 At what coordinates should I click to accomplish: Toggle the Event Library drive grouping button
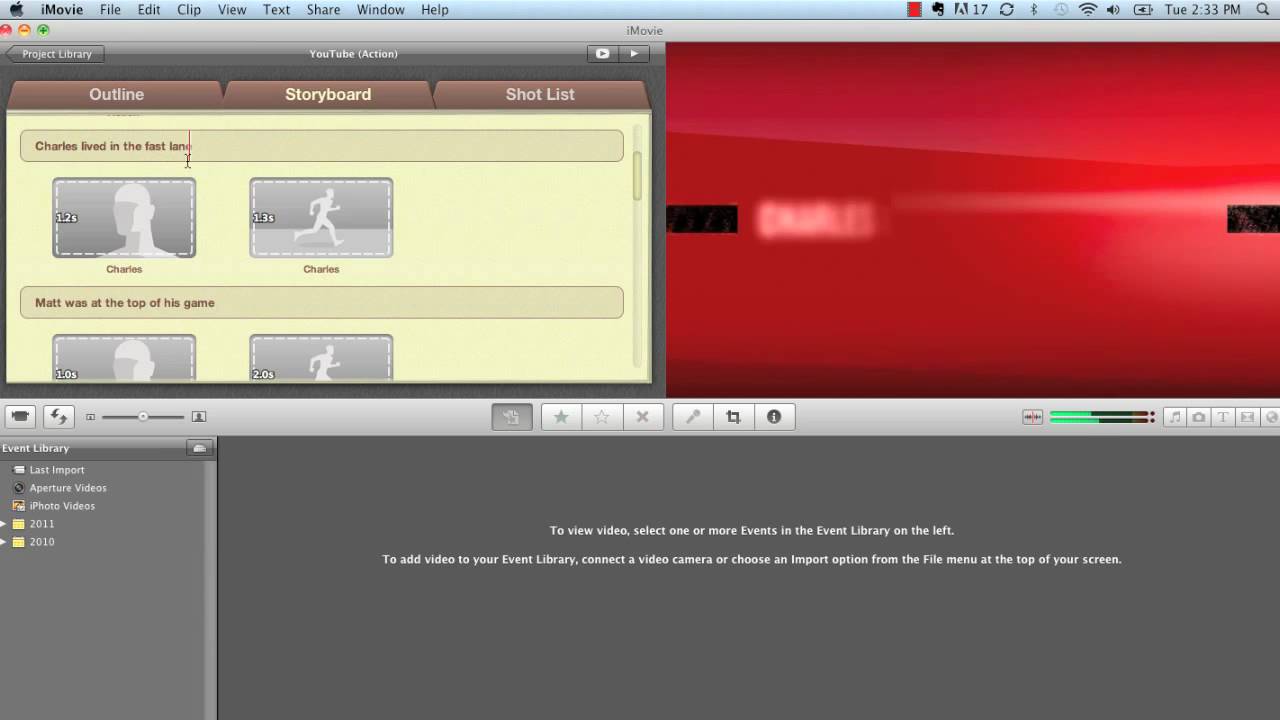(x=200, y=448)
